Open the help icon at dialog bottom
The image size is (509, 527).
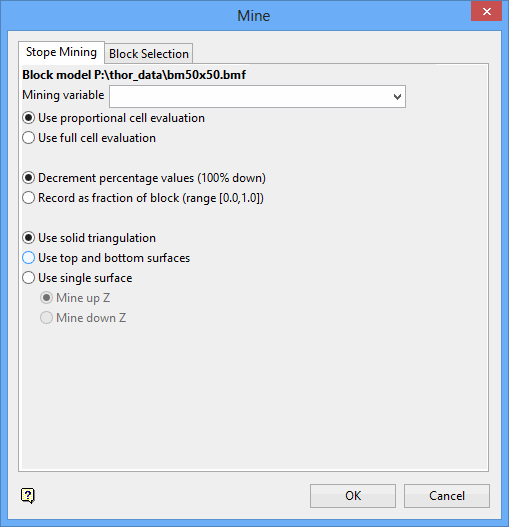click(28, 495)
